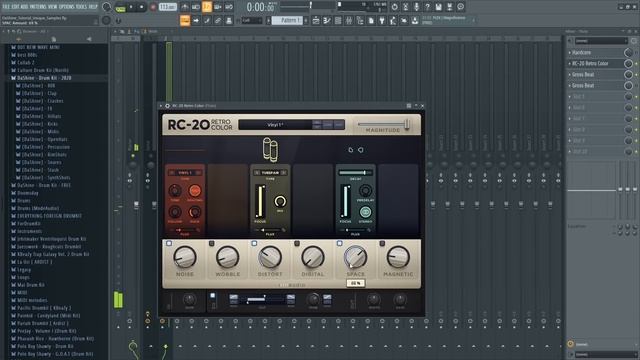The image size is (640, 360).
Task: Click the WOBBLE knob in RC-20
Action: tap(227, 258)
